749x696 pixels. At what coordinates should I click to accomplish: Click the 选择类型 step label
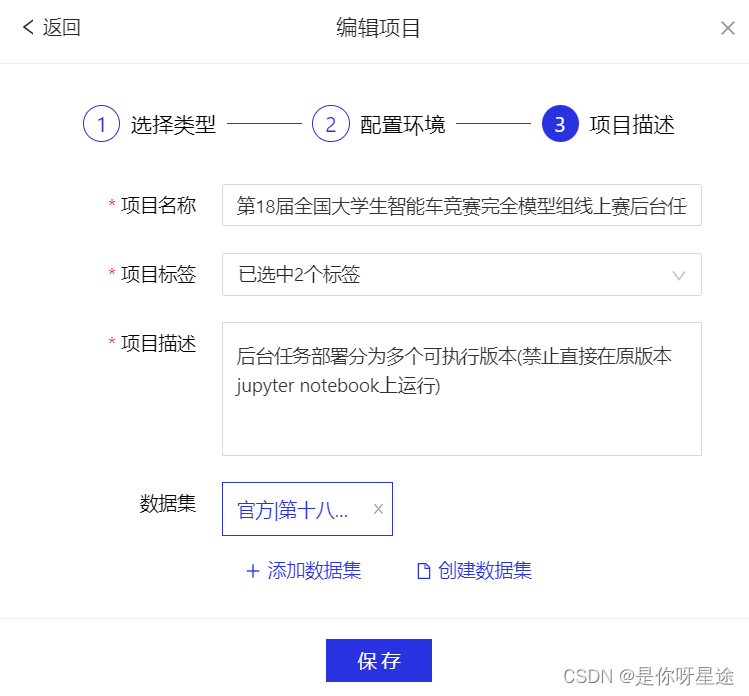pyautogui.click(x=173, y=125)
